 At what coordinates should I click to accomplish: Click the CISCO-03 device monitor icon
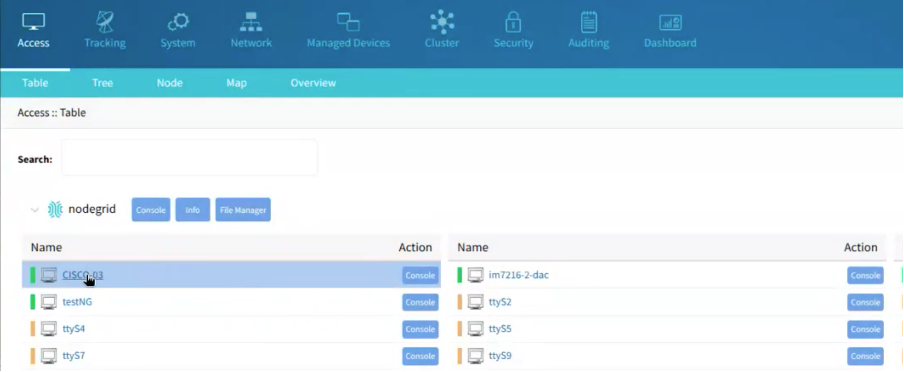[49, 275]
